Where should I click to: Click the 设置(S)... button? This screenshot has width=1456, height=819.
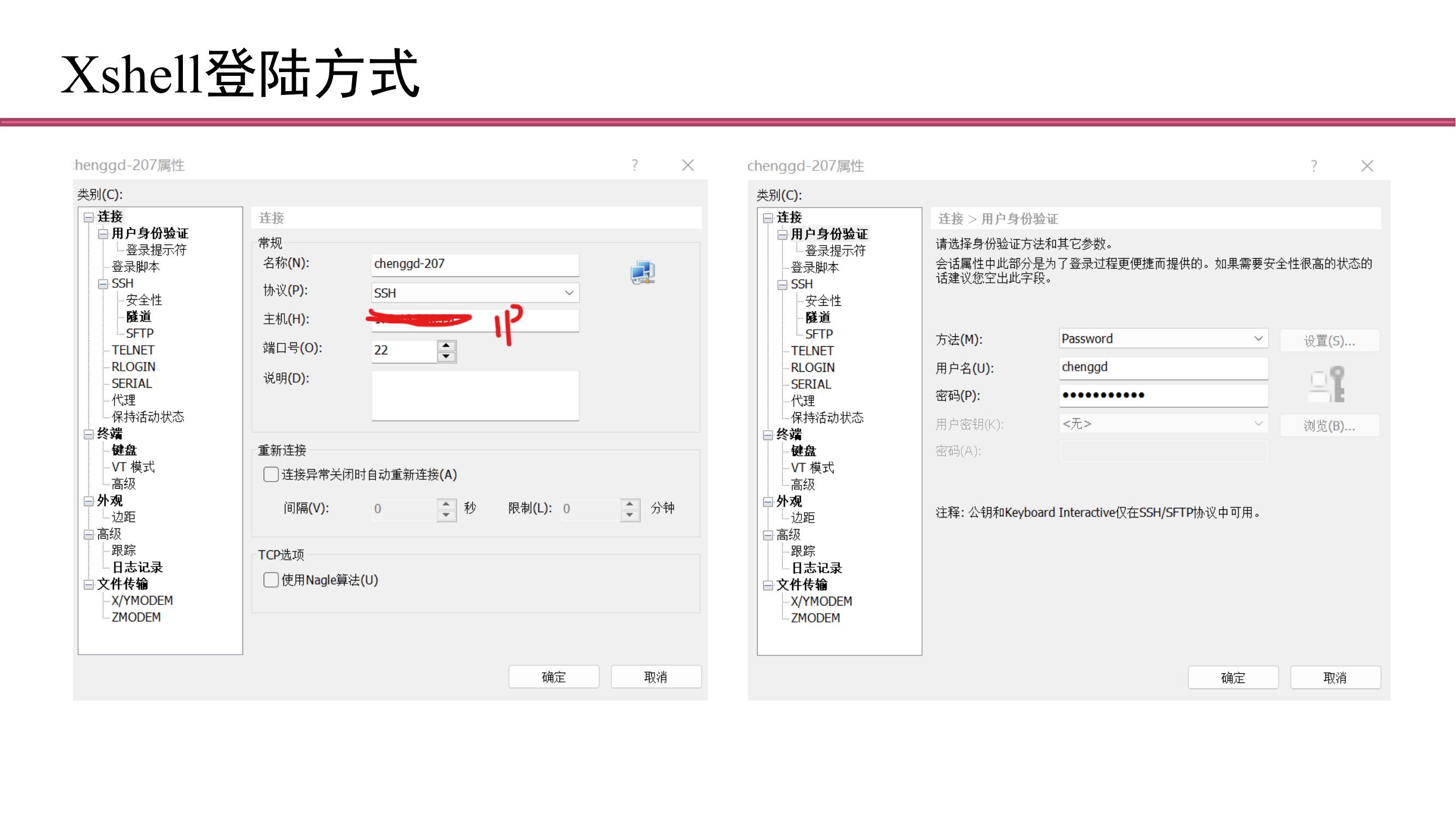click(x=1329, y=341)
